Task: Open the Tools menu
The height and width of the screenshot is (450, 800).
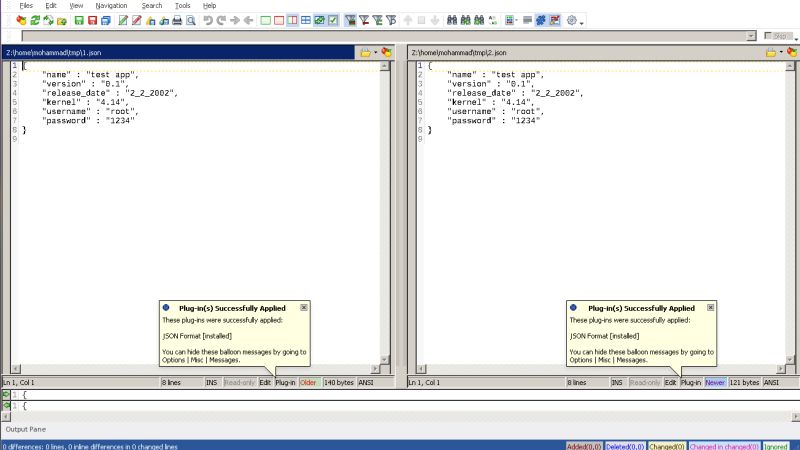Action: [x=182, y=6]
